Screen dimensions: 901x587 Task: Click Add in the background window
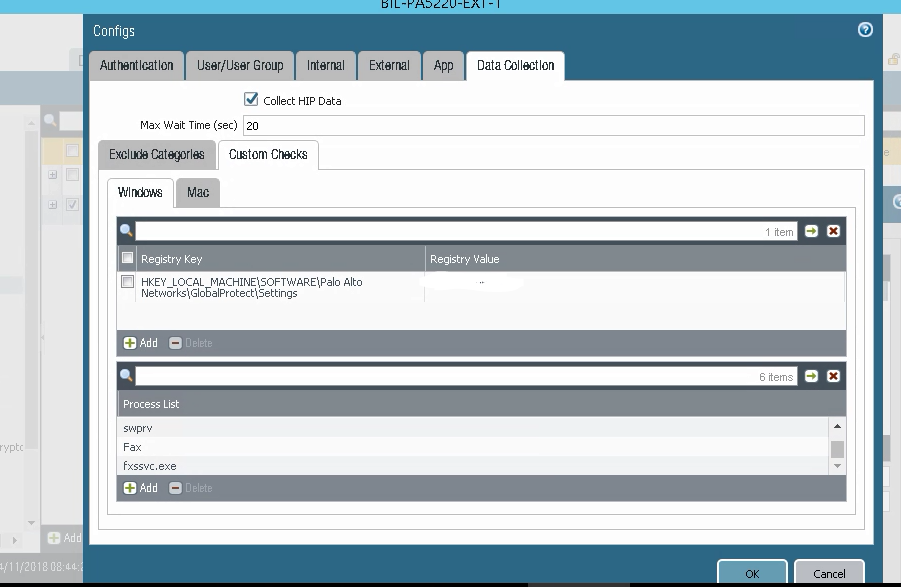point(64,538)
